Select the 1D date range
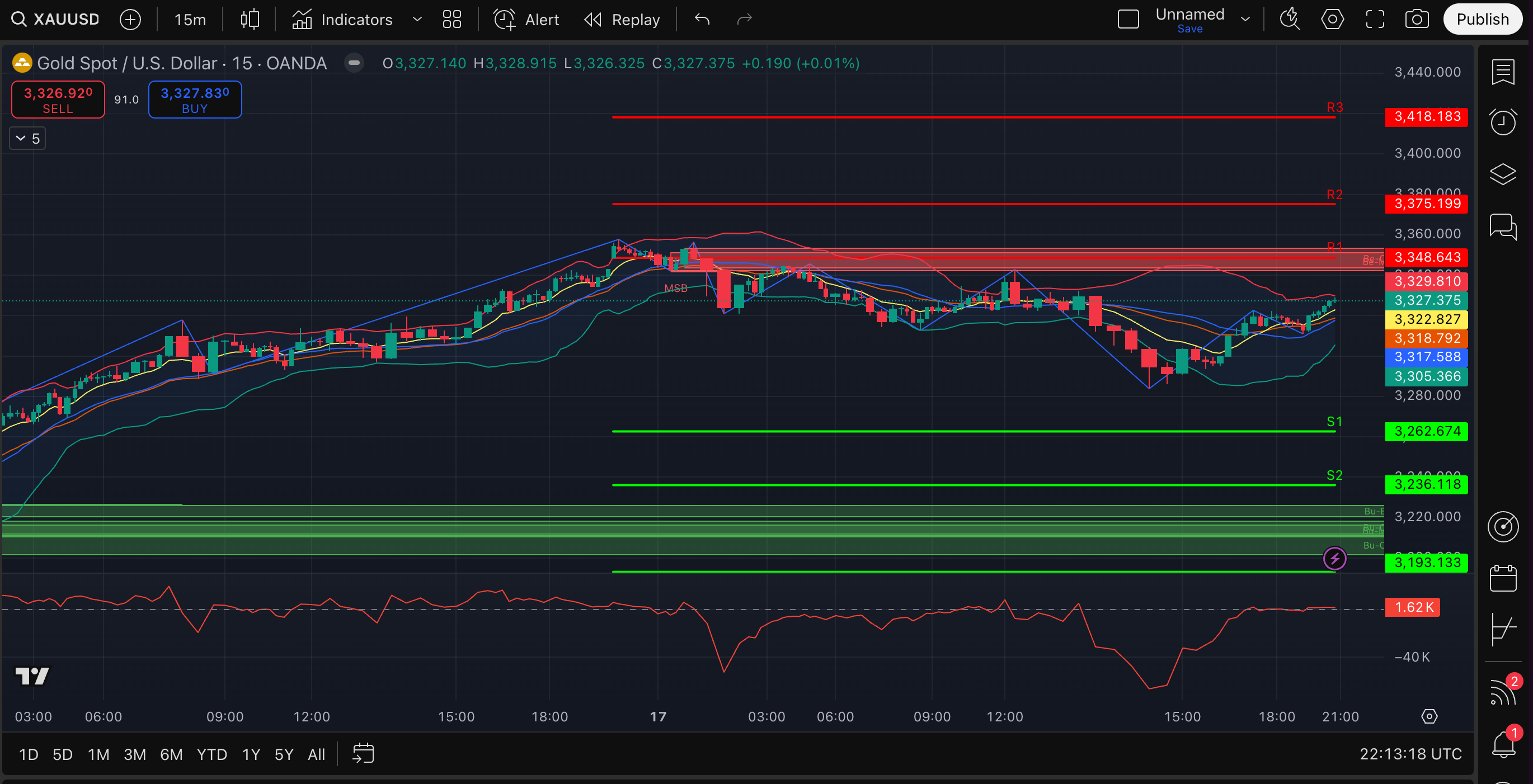1533x784 pixels. coord(29,754)
